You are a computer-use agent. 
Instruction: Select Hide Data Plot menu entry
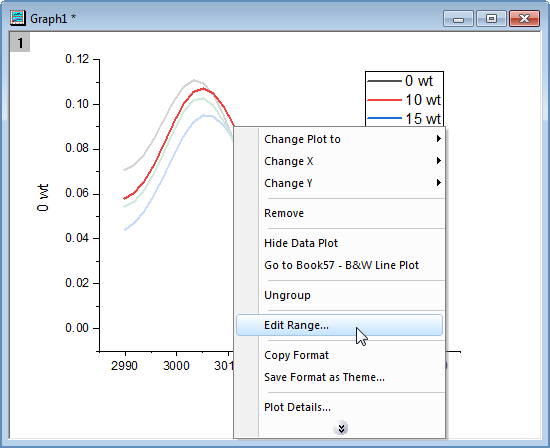tap(339, 243)
